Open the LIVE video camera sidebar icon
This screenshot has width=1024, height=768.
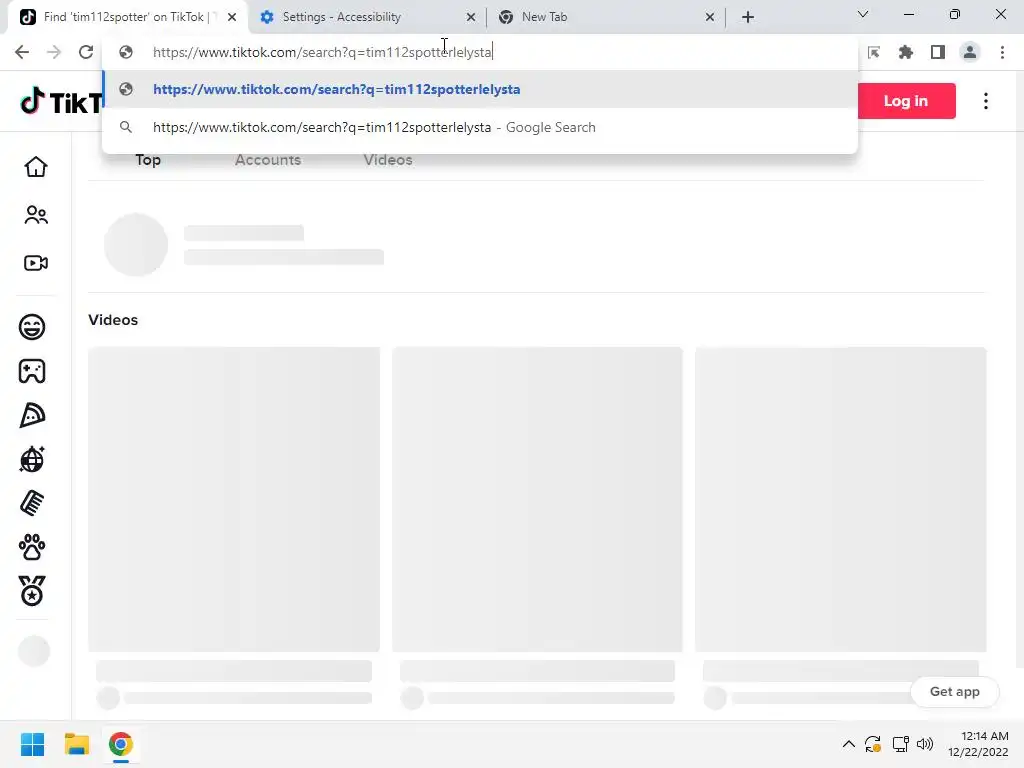(x=36, y=263)
